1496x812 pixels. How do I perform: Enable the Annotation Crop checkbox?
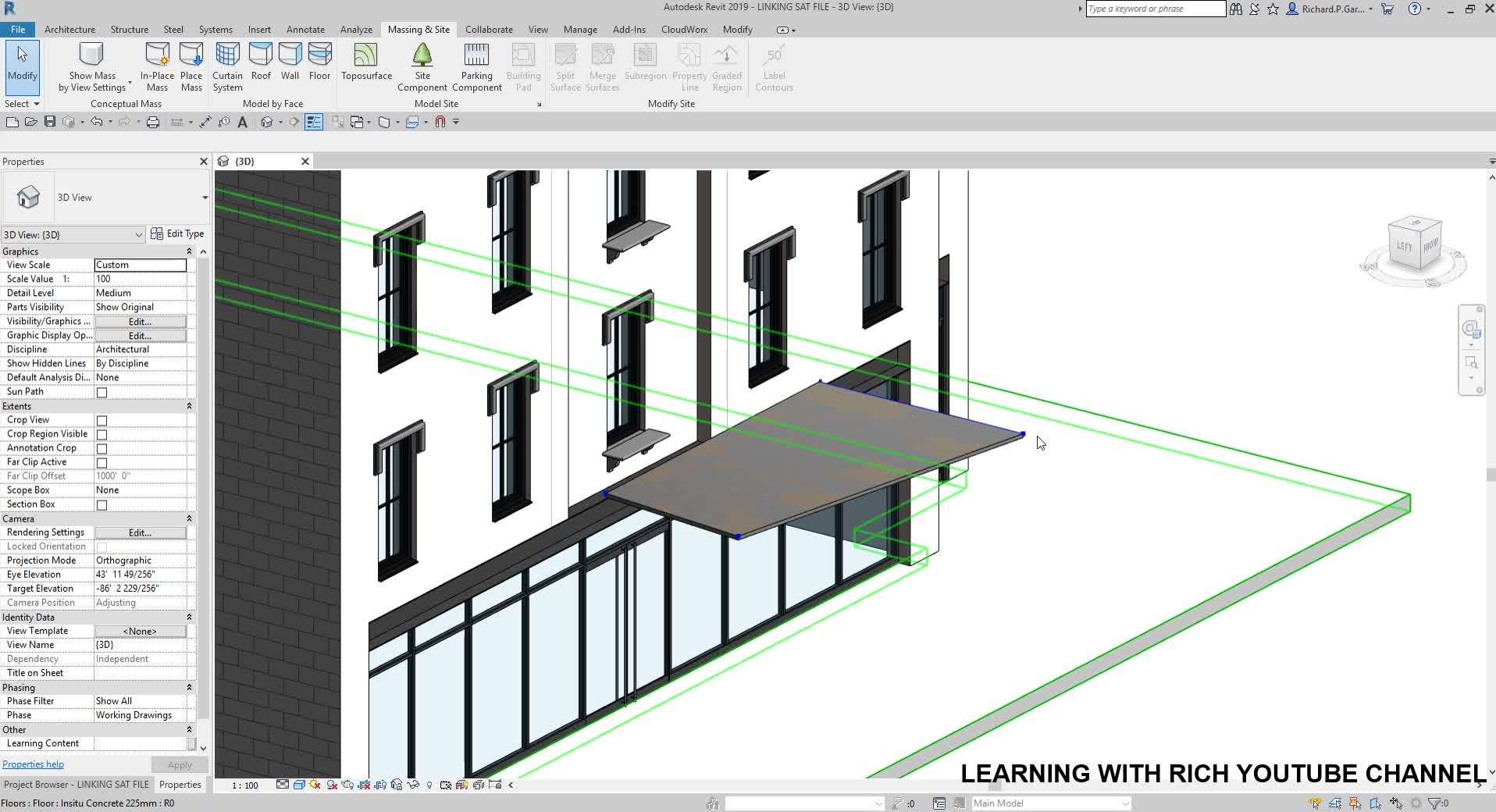coord(102,448)
